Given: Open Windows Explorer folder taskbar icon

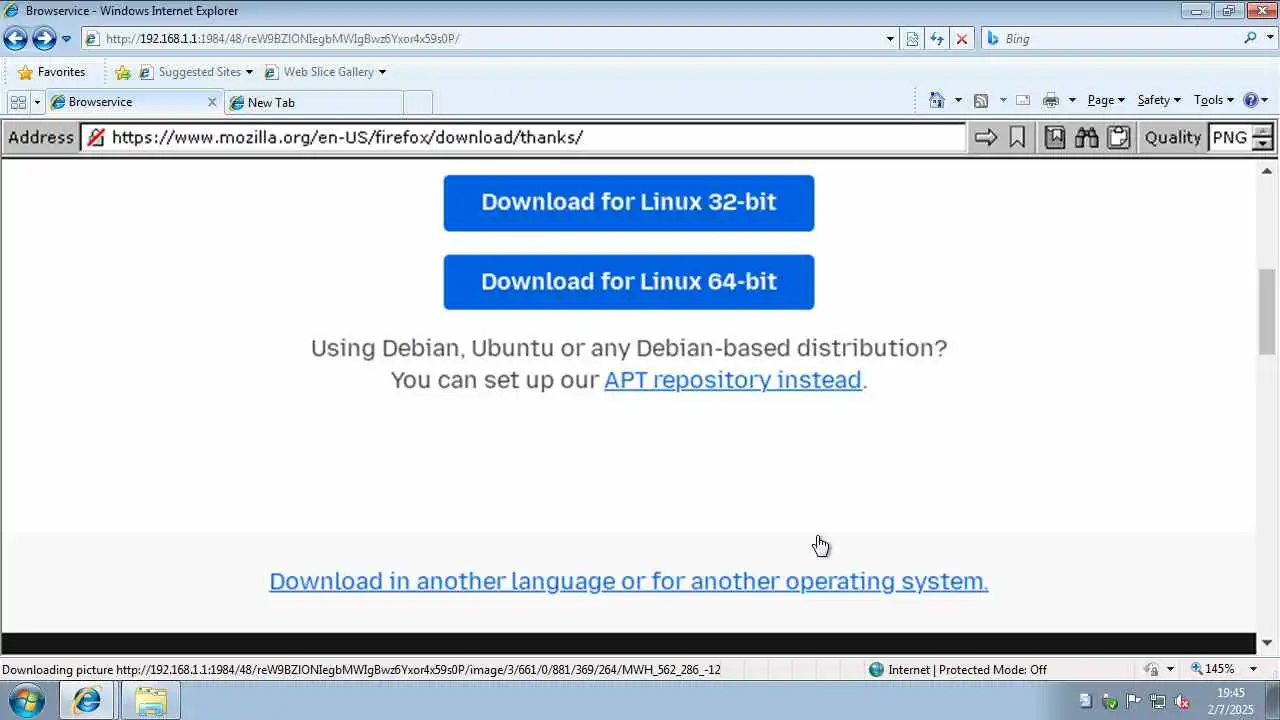Looking at the screenshot, I should pos(150,701).
